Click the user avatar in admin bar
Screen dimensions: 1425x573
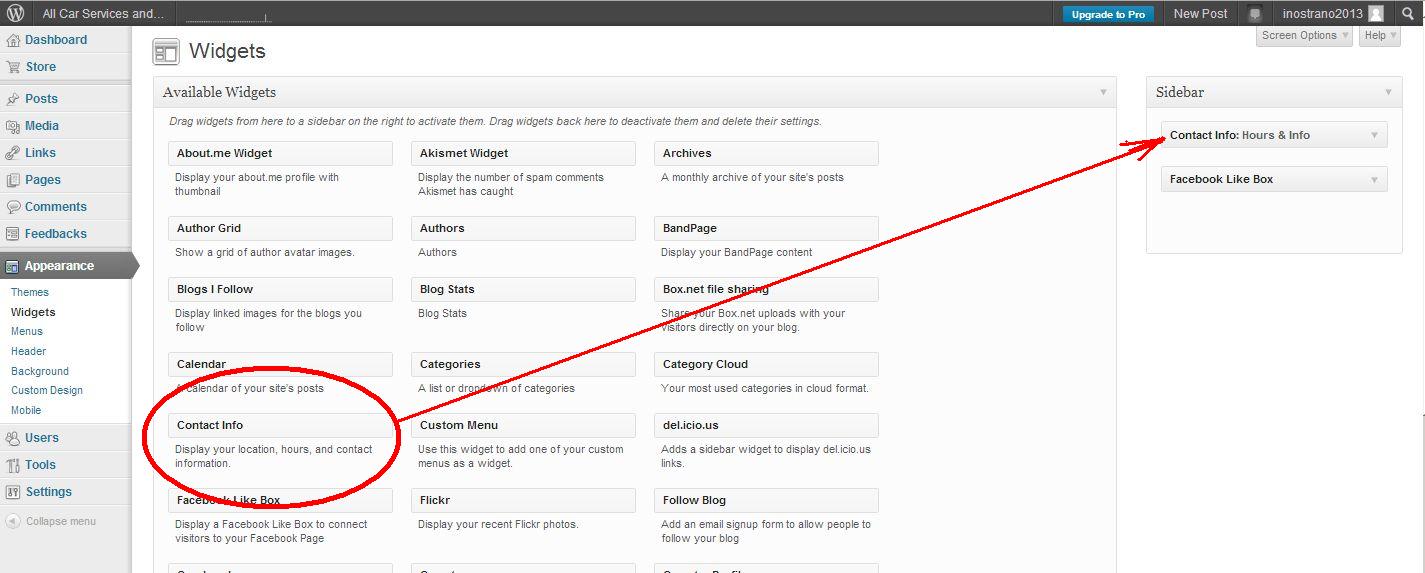1377,14
